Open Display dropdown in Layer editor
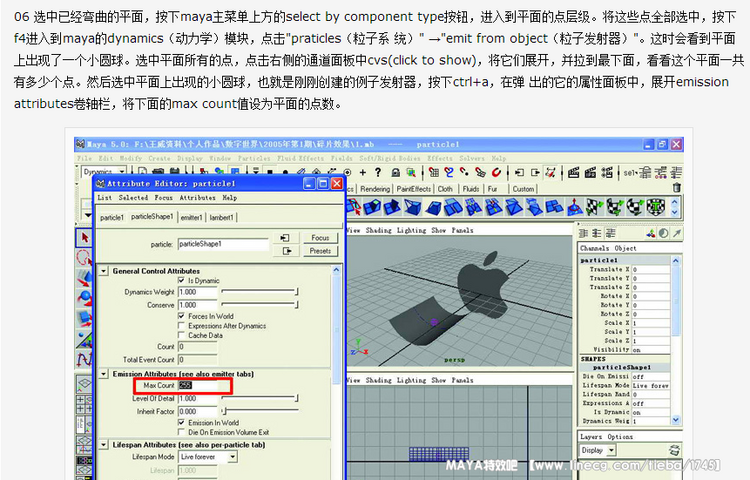 (x=597, y=450)
